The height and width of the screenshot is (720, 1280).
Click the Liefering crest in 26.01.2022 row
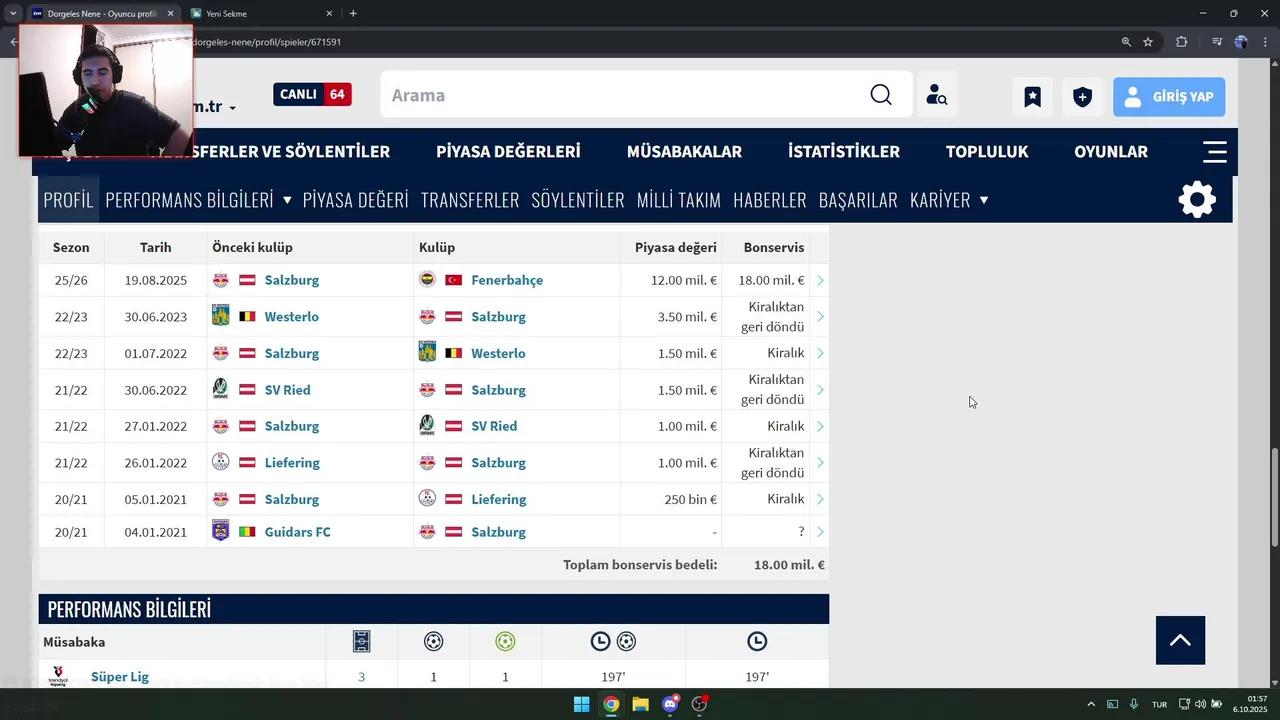coord(221,462)
